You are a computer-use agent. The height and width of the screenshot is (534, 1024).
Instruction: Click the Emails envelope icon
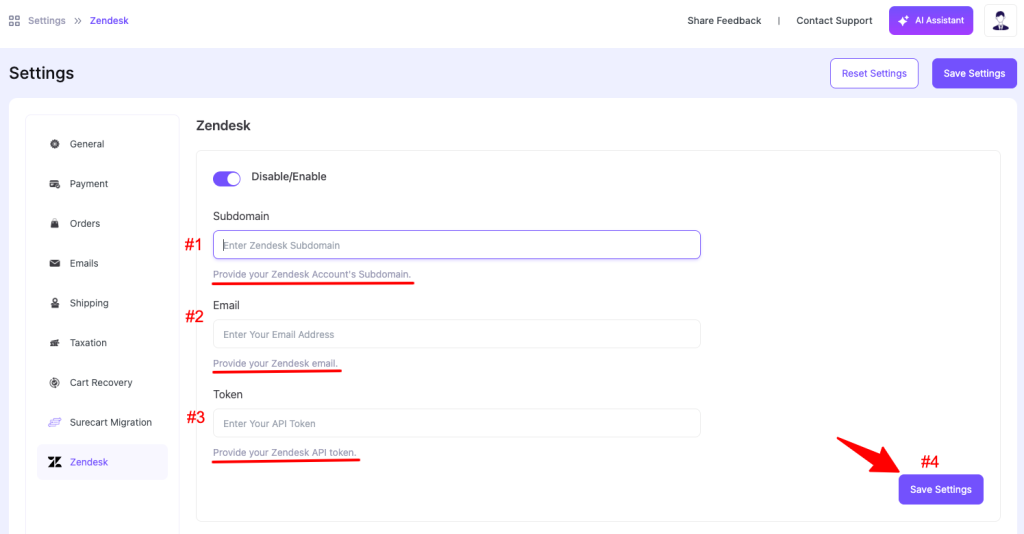point(55,263)
